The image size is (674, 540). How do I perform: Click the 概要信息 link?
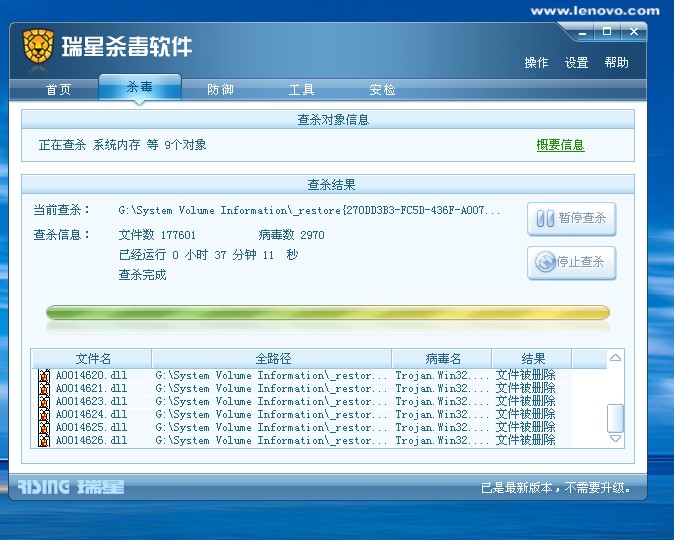(561, 145)
